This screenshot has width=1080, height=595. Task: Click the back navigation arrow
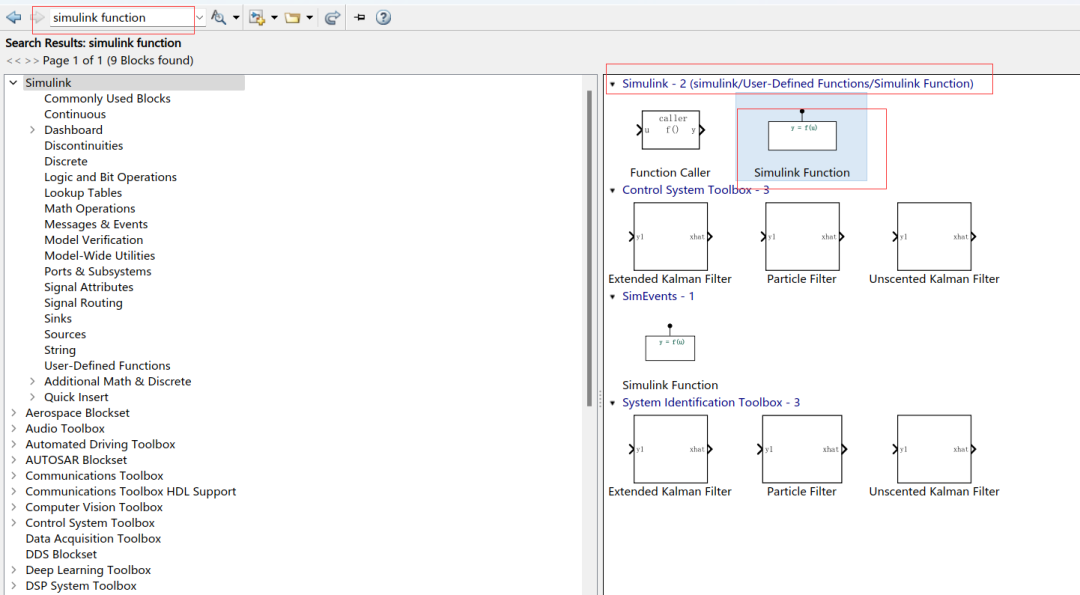coord(14,17)
